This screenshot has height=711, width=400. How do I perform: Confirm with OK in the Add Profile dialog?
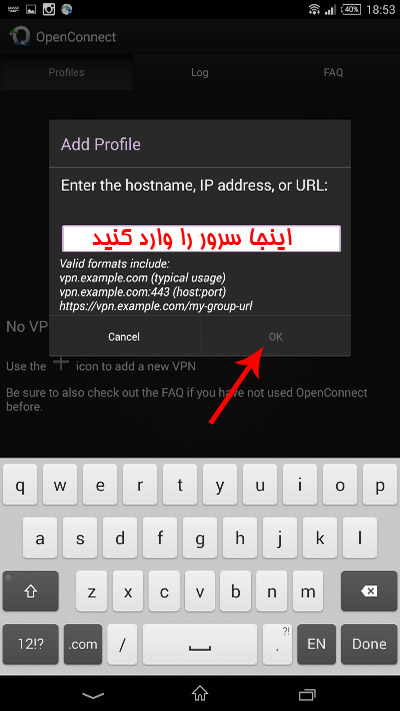[x=275, y=336]
